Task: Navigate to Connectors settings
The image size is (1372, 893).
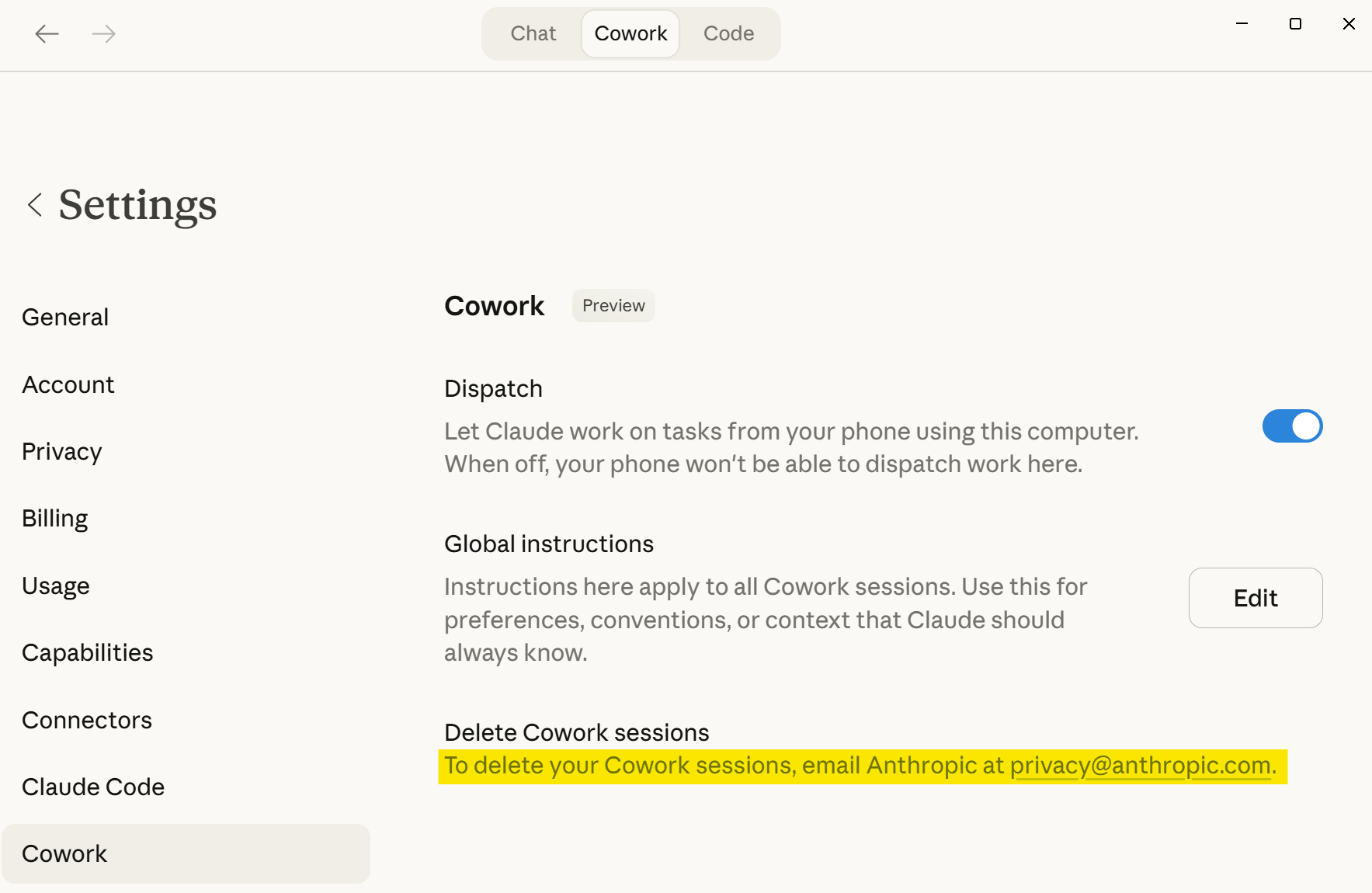Action: pos(87,721)
